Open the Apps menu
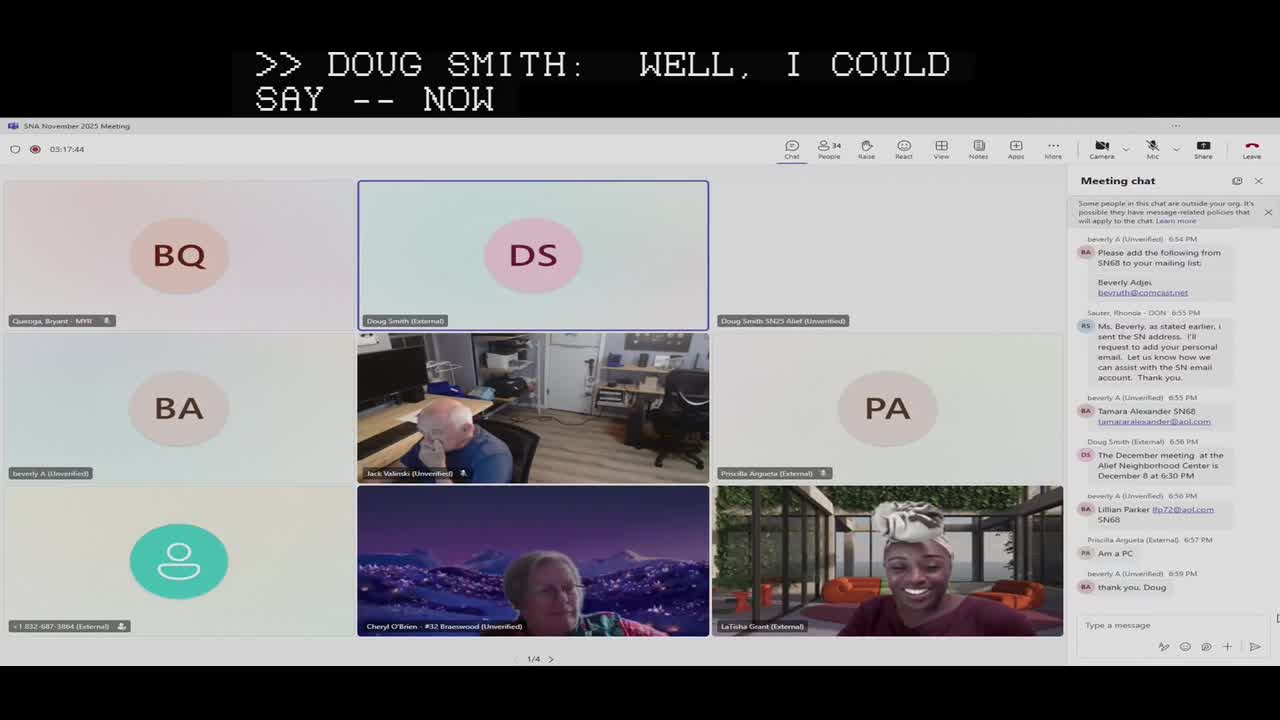Screen dimensions: 1280x720 (1016, 149)
